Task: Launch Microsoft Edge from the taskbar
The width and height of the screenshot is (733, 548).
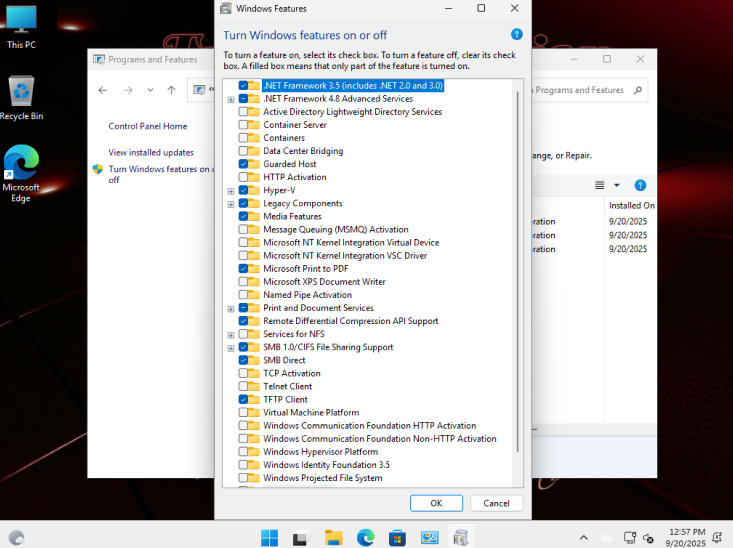Action: [366, 538]
